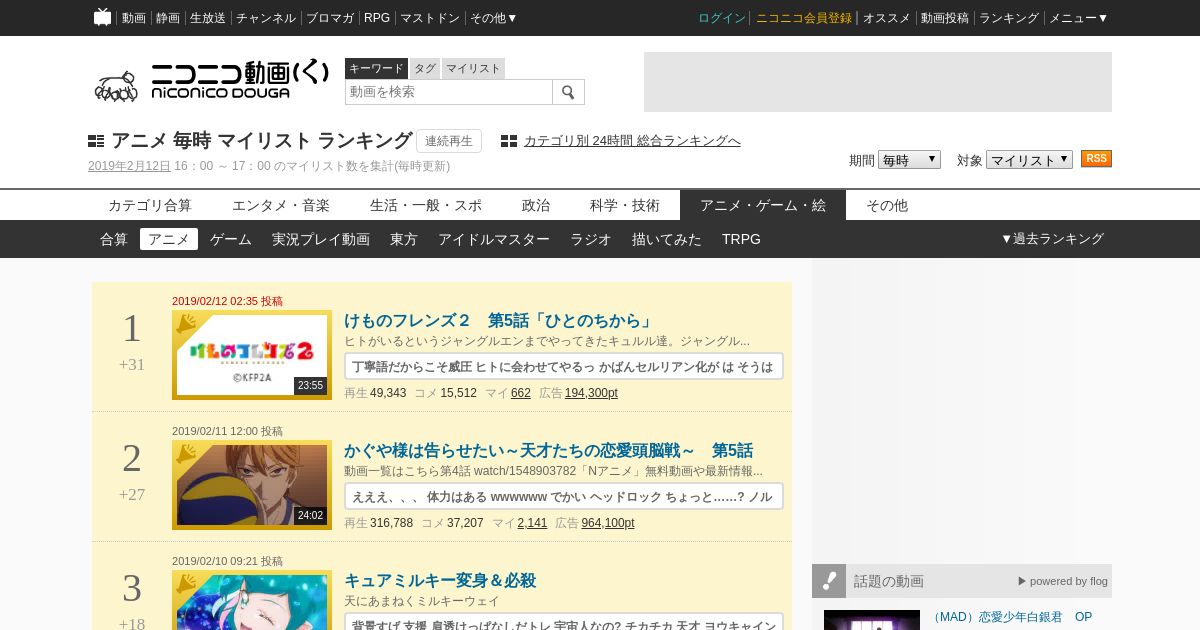Open 生放送 in top navigation
1200x630 pixels.
(x=208, y=18)
